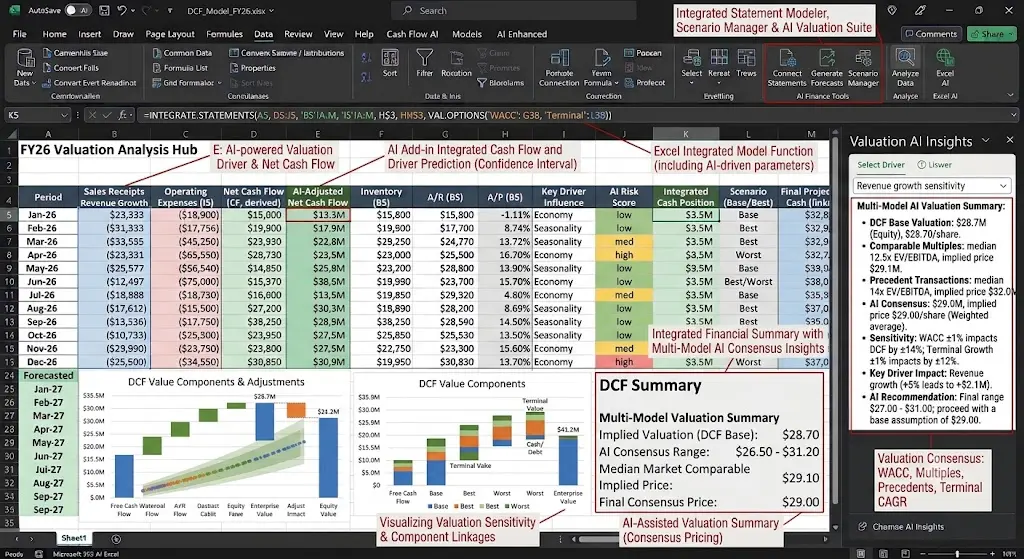Open the Cash Flow AI tab

412,34
